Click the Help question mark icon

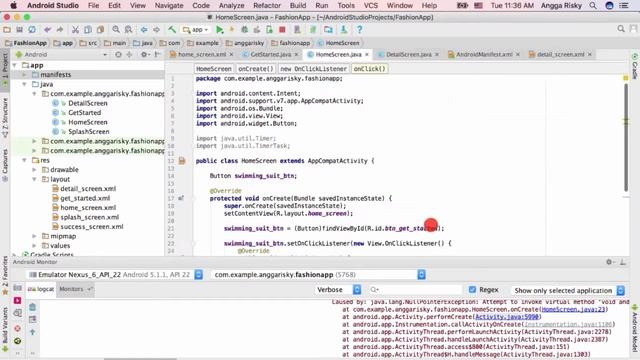pos(359,29)
